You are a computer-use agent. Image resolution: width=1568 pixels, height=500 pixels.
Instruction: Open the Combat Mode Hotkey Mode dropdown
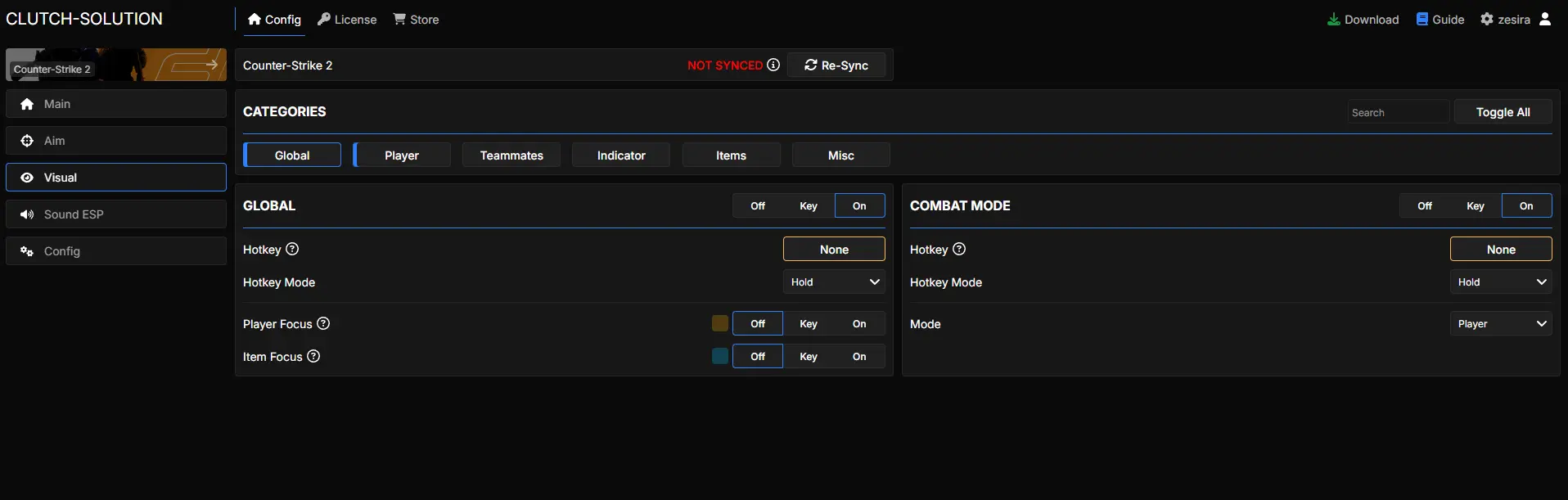tap(1501, 282)
